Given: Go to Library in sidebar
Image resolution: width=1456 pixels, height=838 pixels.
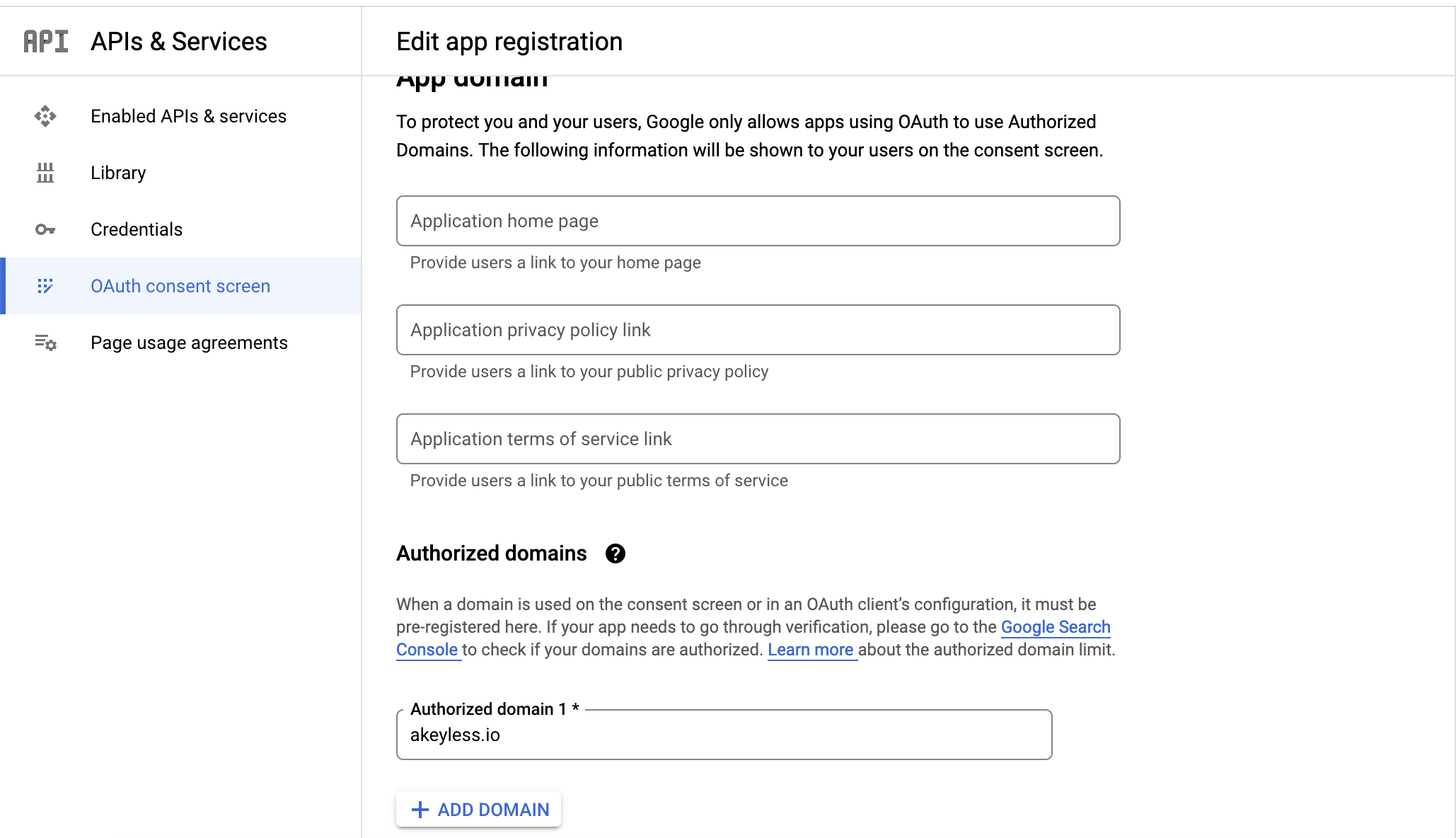Looking at the screenshot, I should [118, 173].
